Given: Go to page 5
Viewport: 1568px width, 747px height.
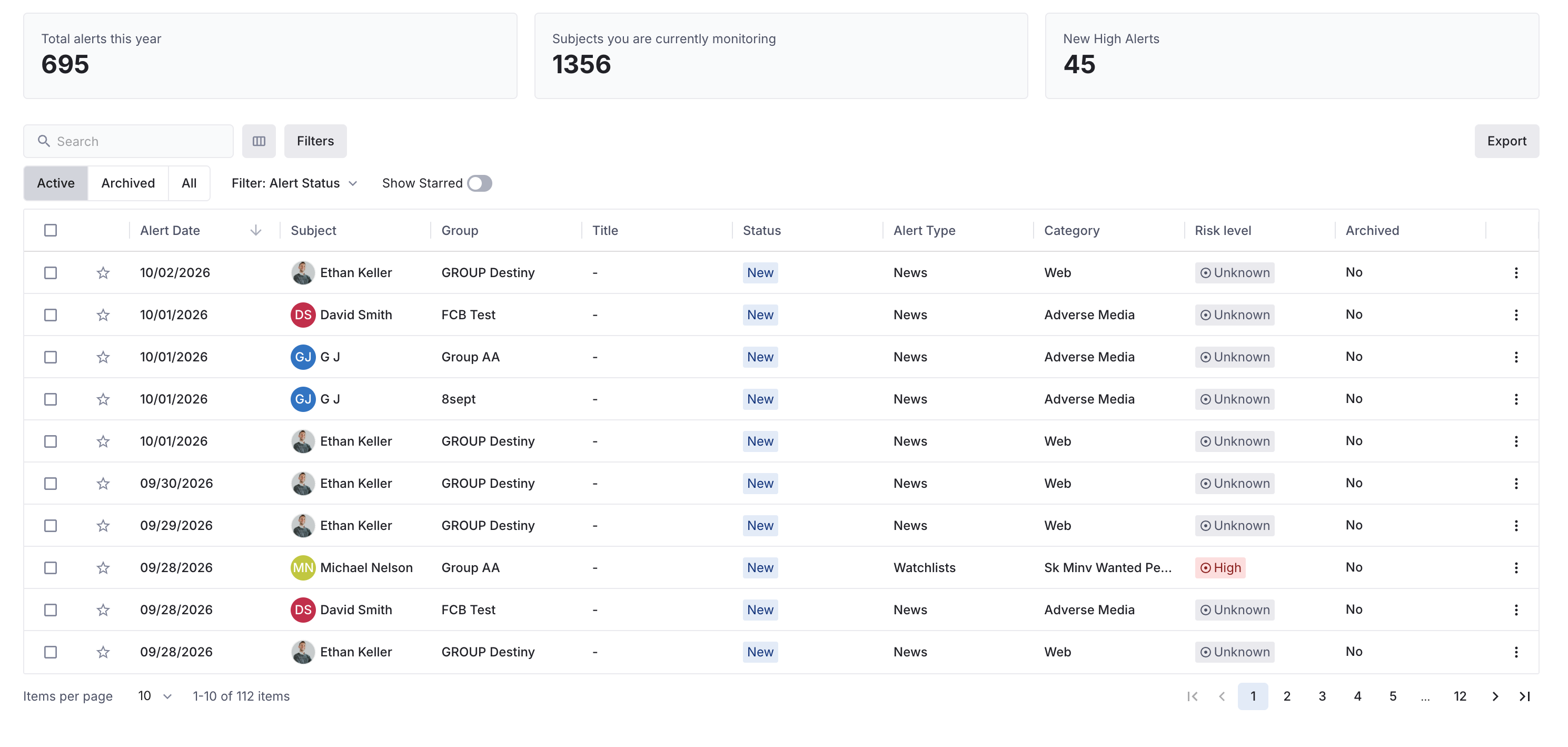Looking at the screenshot, I should pos(1393,696).
